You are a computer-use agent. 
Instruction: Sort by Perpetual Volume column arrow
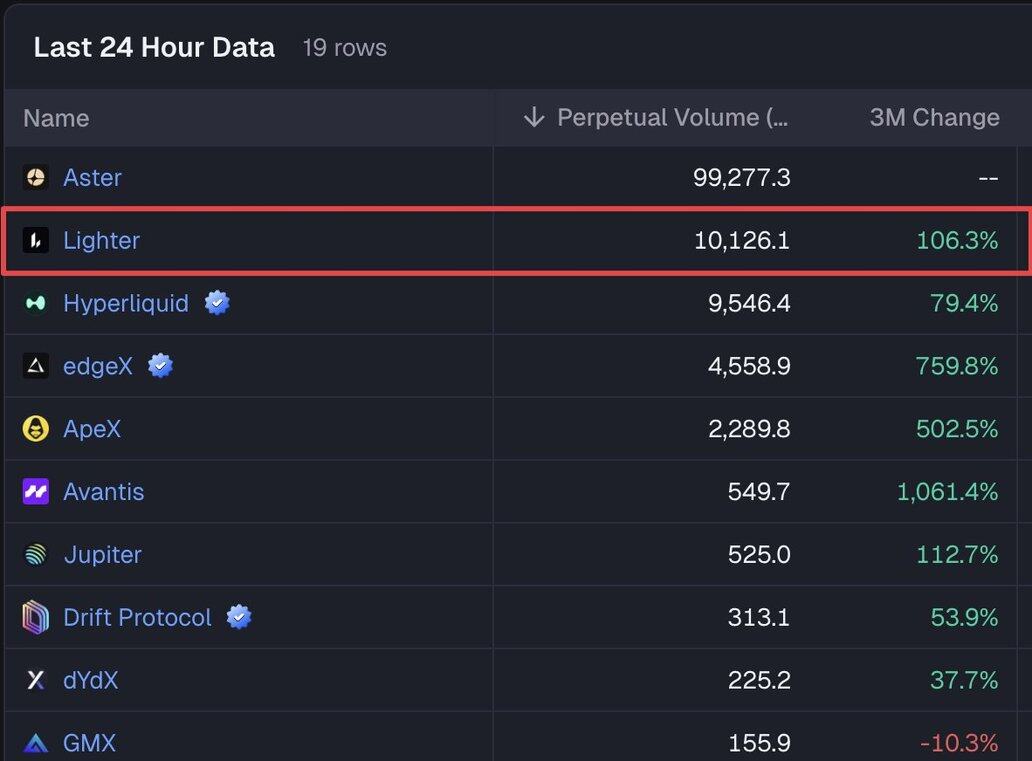pos(534,118)
